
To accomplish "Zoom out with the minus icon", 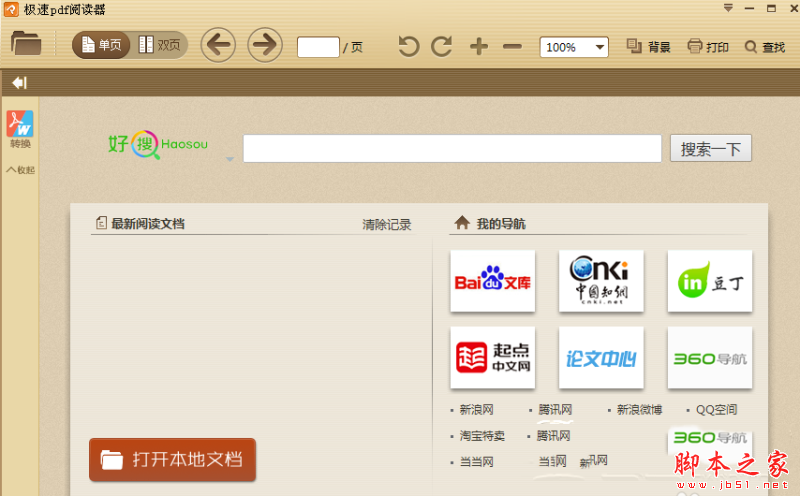I will point(512,47).
